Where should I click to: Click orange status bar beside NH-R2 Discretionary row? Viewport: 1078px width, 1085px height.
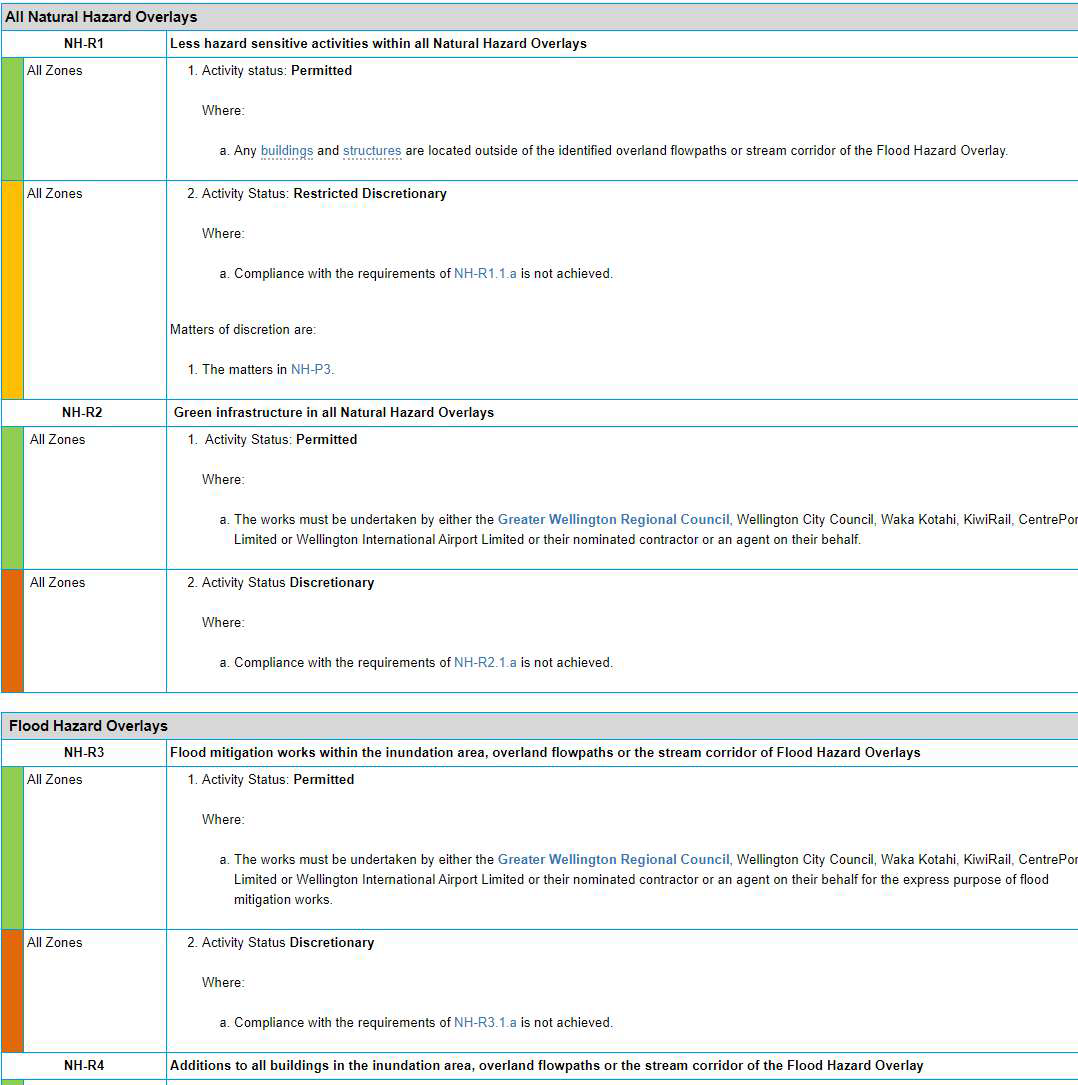(x=12, y=631)
